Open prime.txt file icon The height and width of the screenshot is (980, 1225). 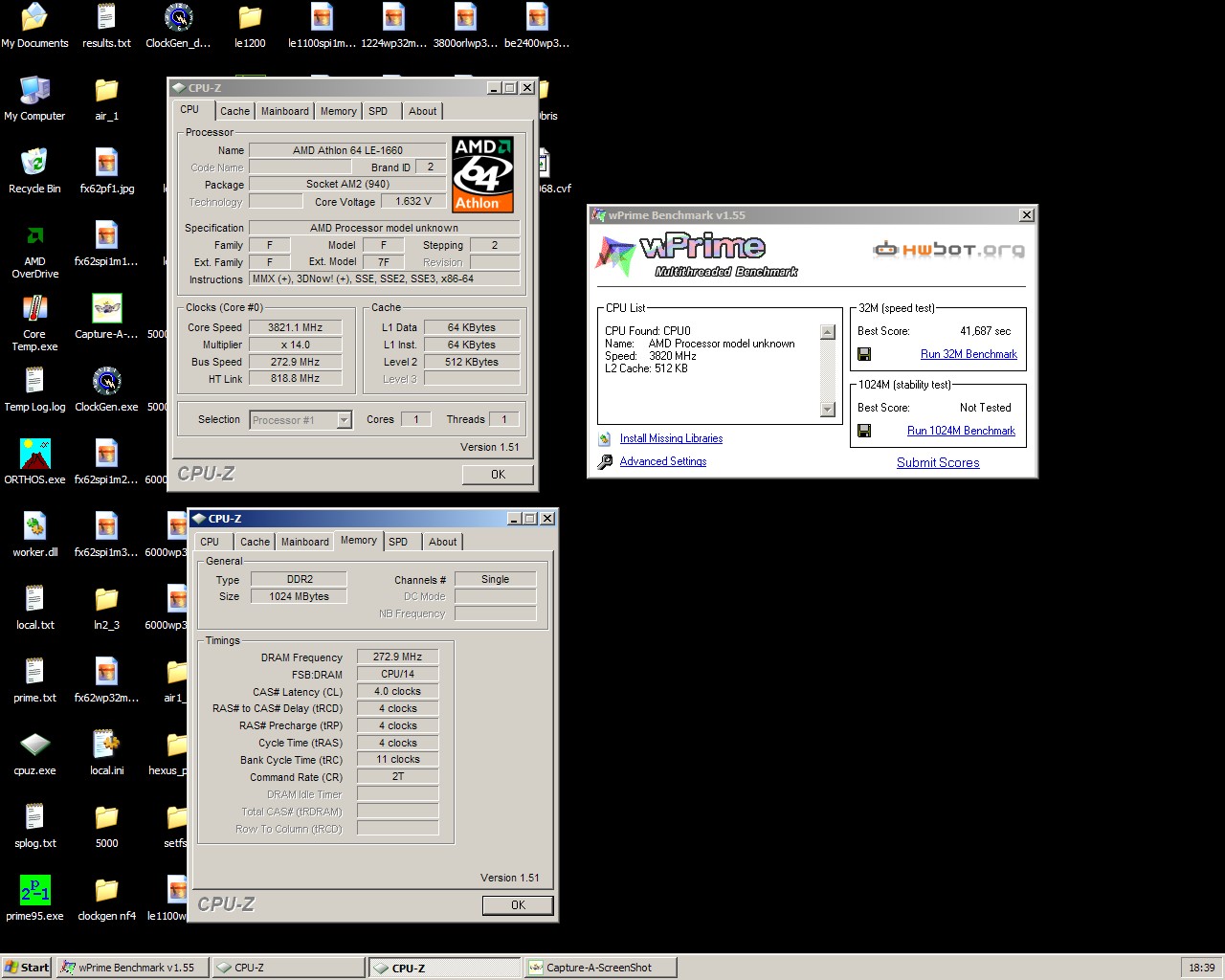pos(34,680)
